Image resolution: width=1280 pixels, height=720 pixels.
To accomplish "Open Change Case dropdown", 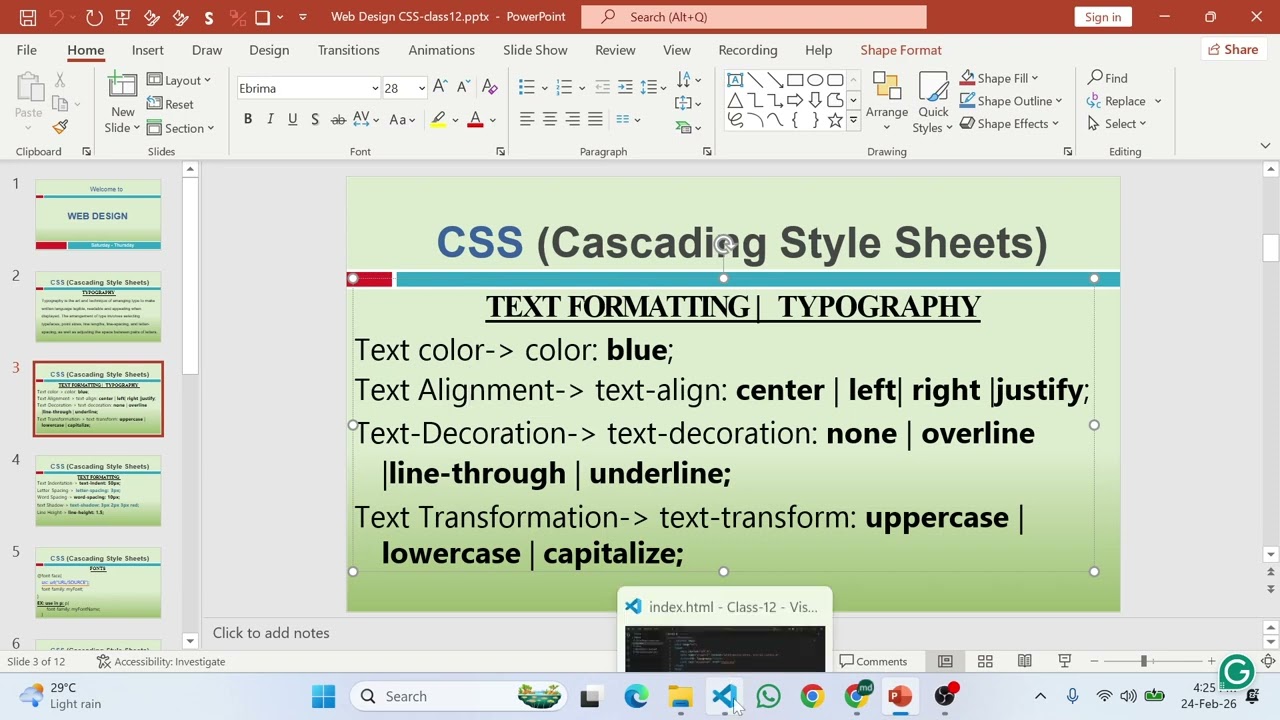I will pyautogui.click(x=402, y=119).
